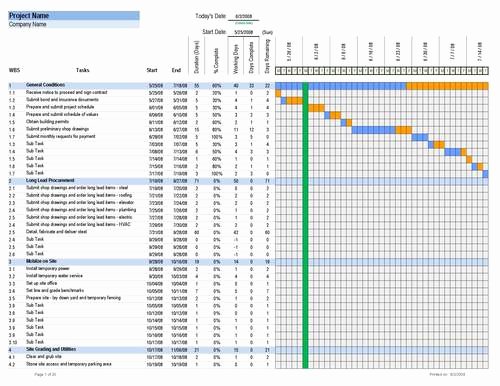The width and height of the screenshot is (500, 386).
Task: Click the 6/23/08 week header in timeline
Action: tap(398, 52)
